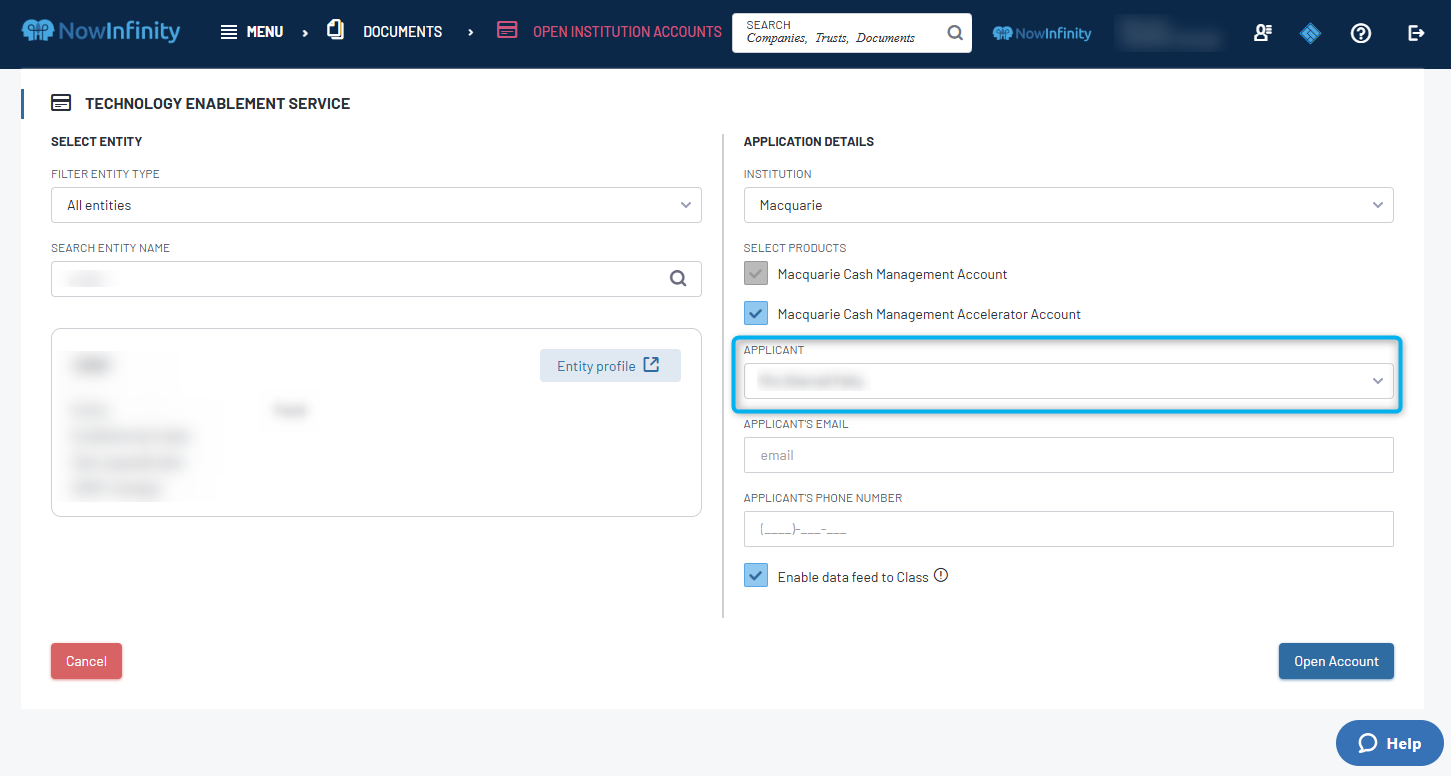Click info icon beside Enable data feed
The height and width of the screenshot is (776, 1451).
click(940, 576)
